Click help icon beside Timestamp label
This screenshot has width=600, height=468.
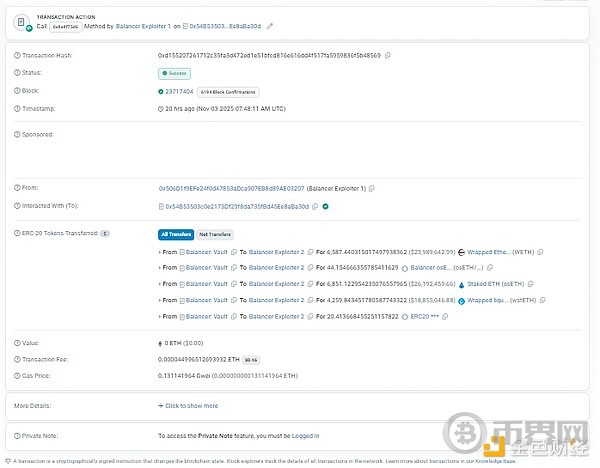[17, 108]
